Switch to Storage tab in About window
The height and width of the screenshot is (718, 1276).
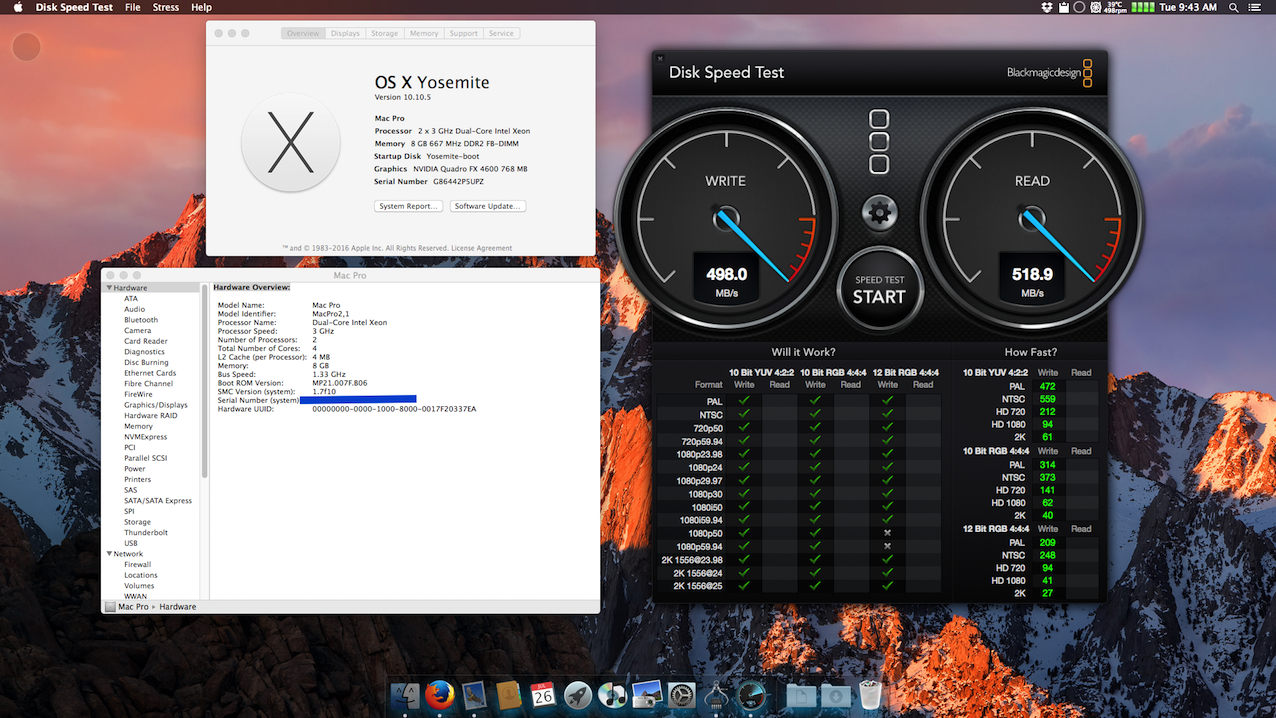384,33
